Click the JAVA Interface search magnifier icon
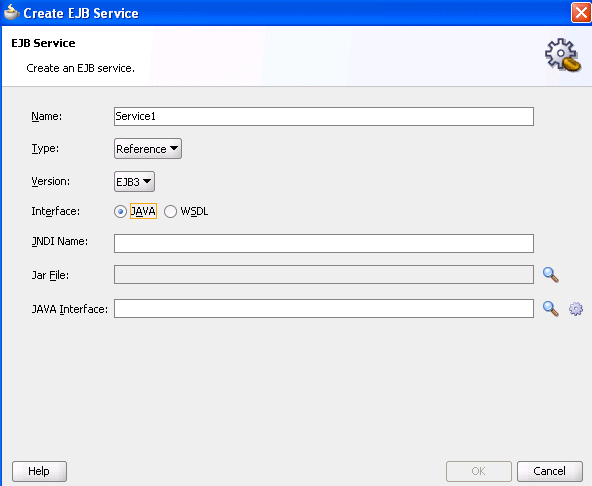Screen dimensions: 592x486 point(551,309)
